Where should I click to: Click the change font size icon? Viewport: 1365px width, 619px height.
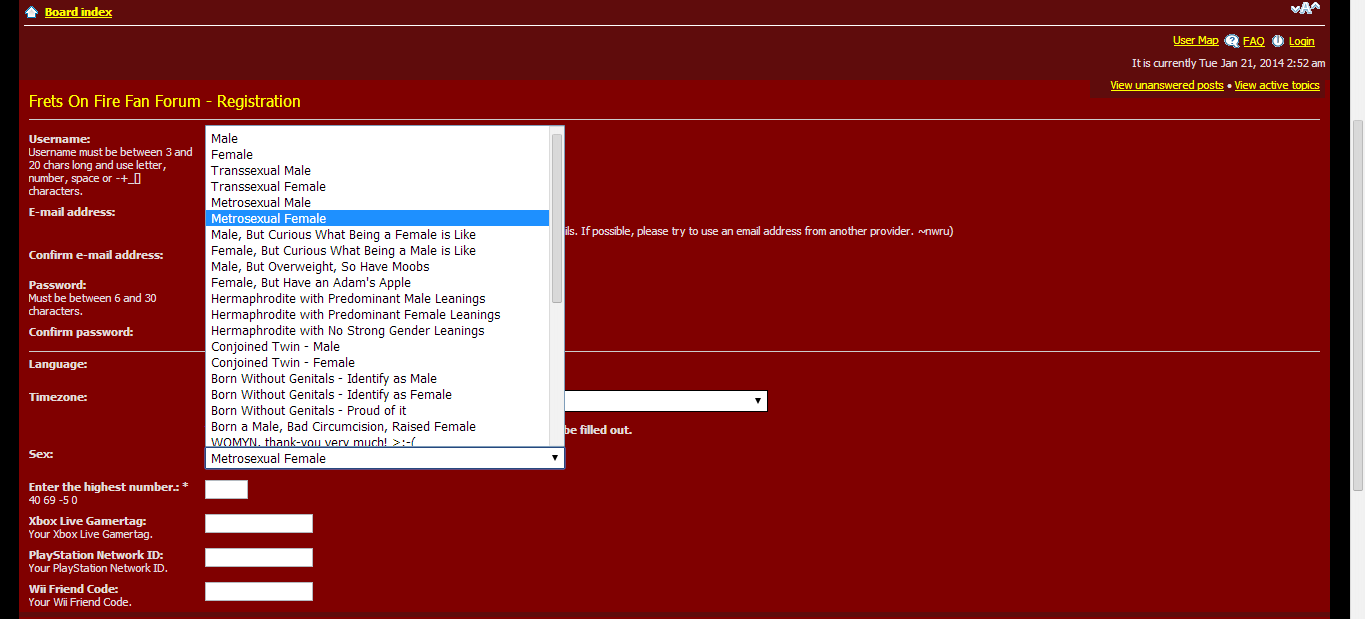click(x=1305, y=8)
